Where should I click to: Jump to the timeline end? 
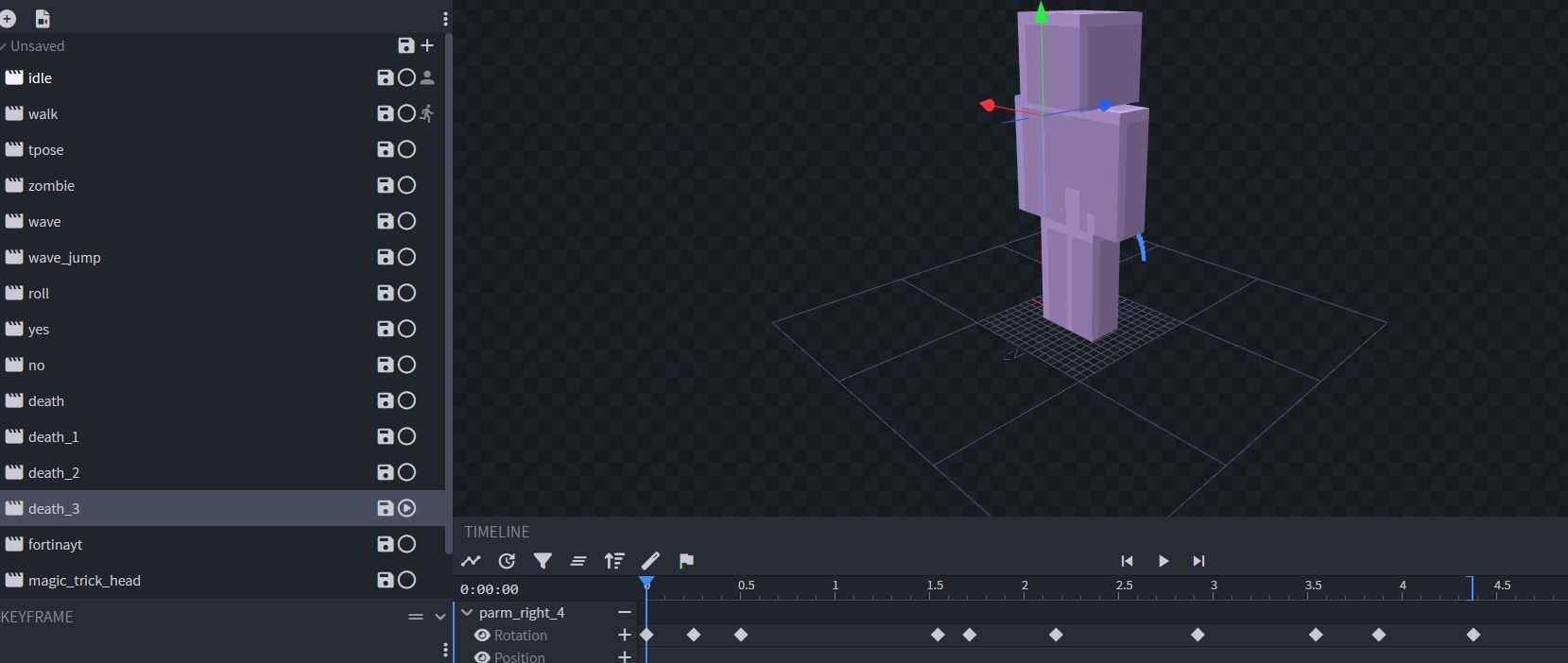click(1198, 561)
